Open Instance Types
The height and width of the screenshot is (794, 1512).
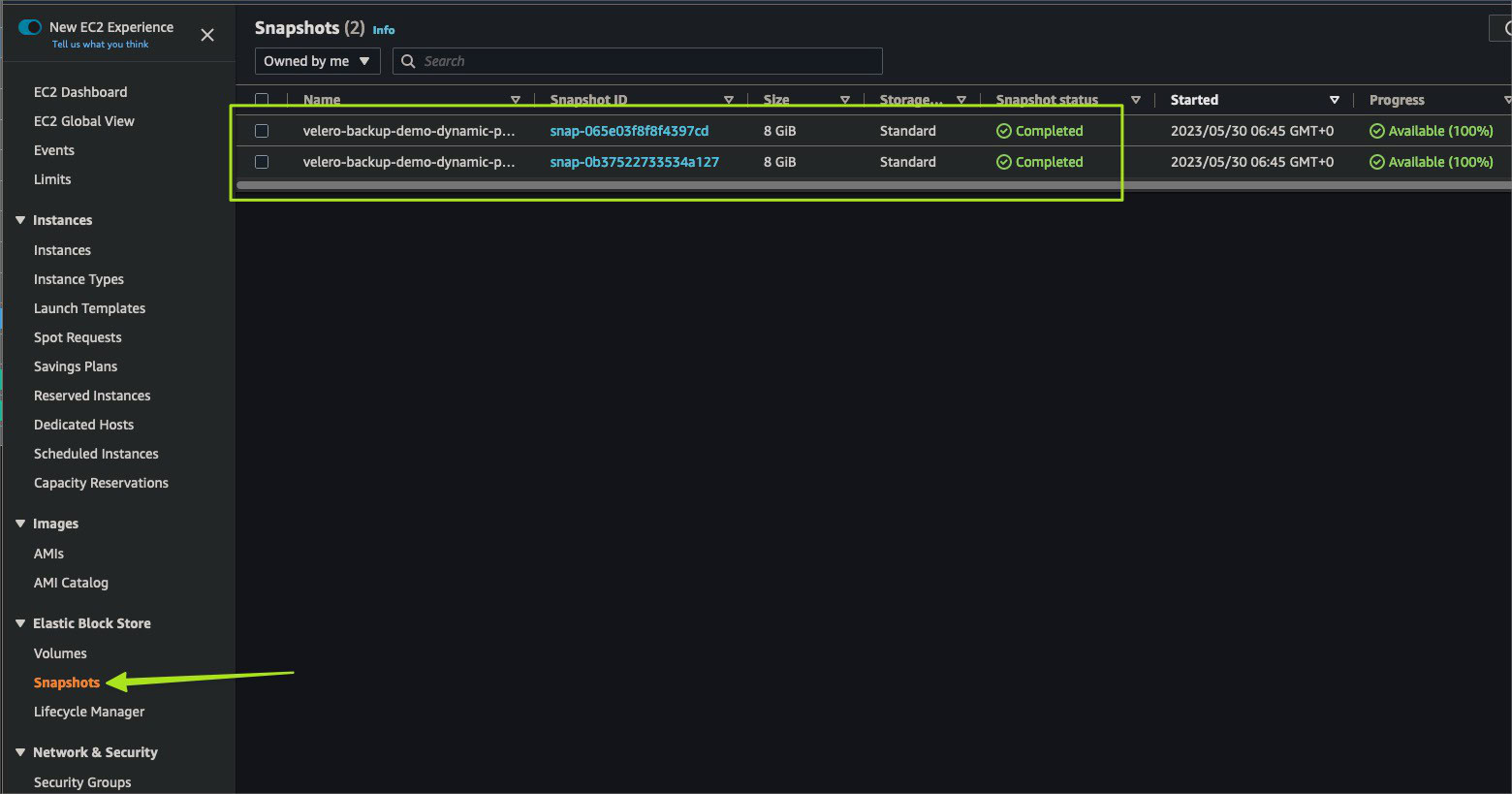[79, 279]
